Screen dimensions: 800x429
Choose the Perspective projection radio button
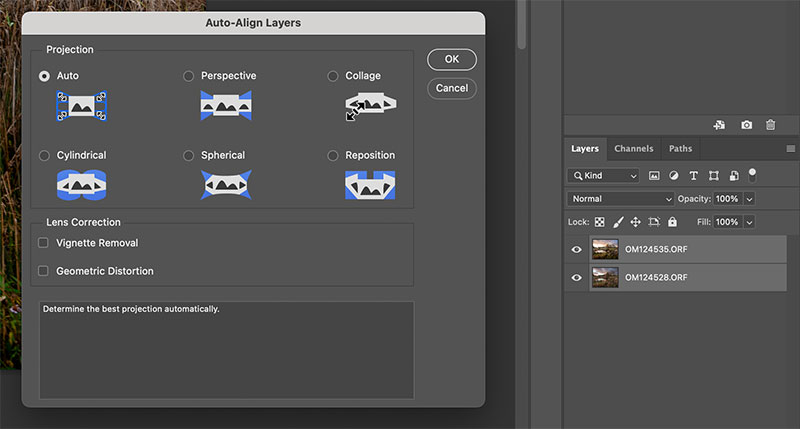click(188, 76)
